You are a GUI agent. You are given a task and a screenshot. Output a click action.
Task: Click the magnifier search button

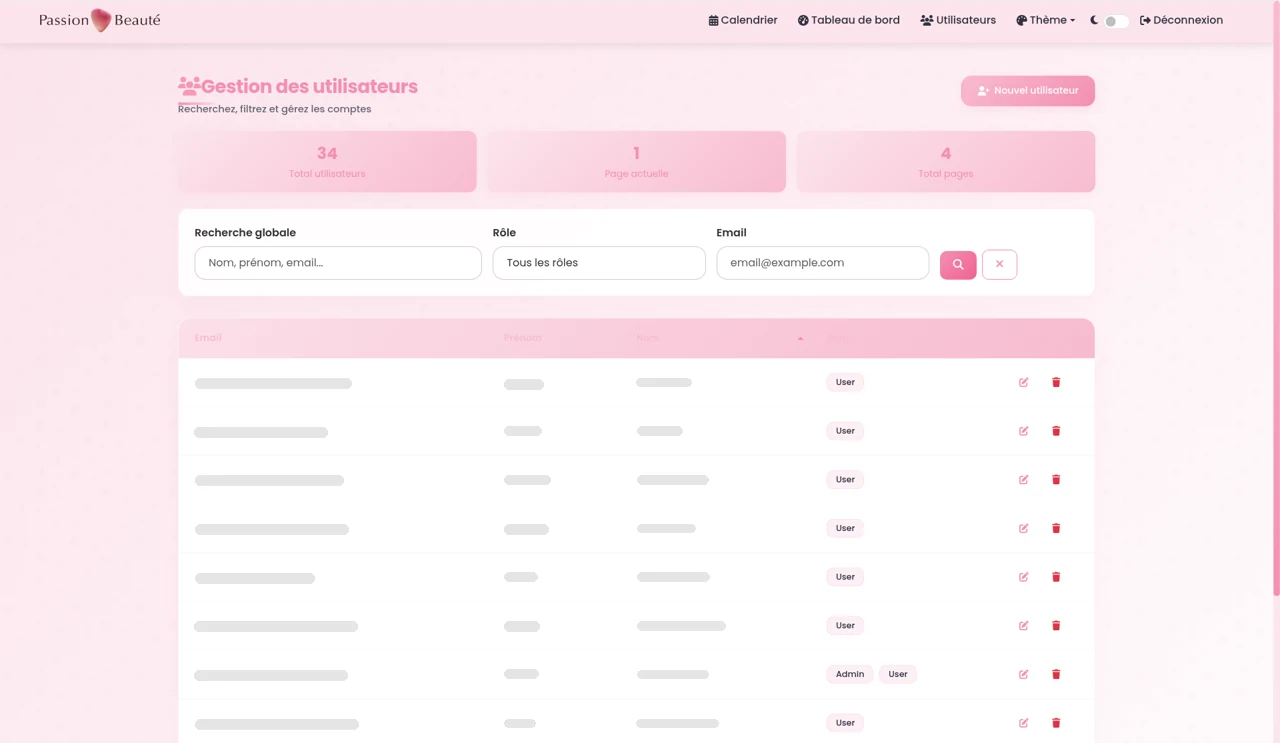pyautogui.click(x=958, y=264)
